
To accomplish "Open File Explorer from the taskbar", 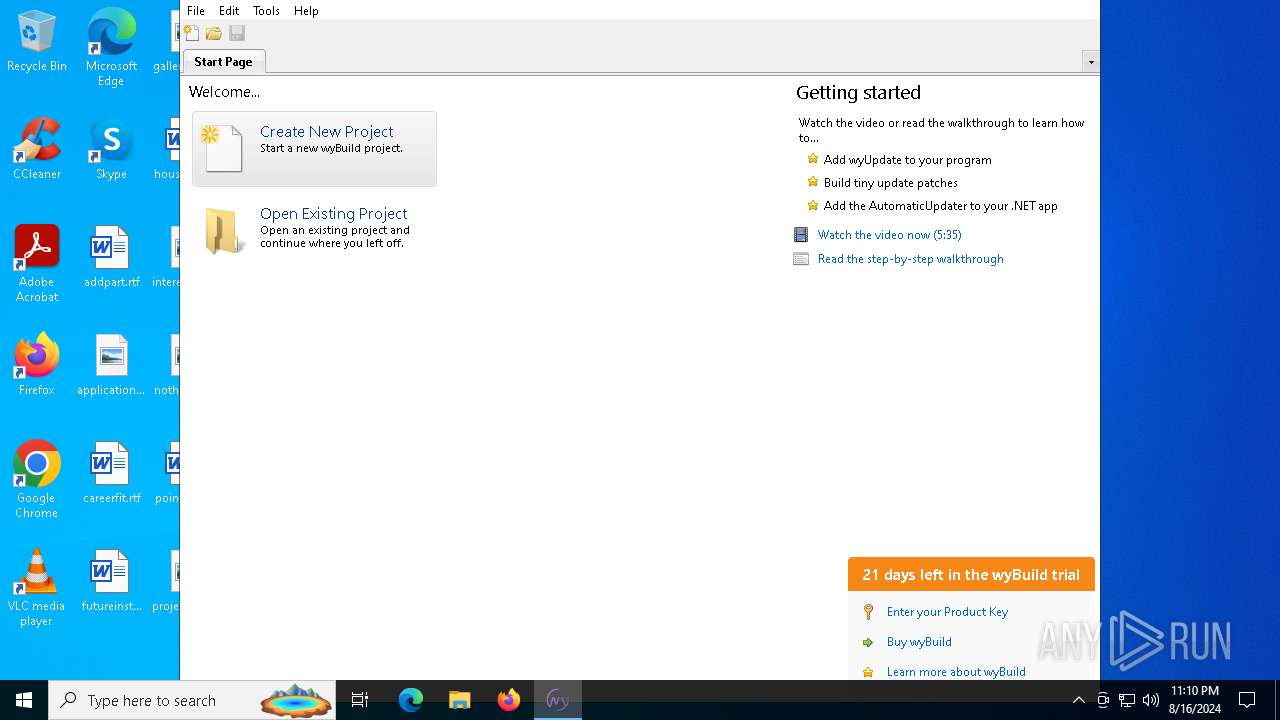I will tap(459, 700).
